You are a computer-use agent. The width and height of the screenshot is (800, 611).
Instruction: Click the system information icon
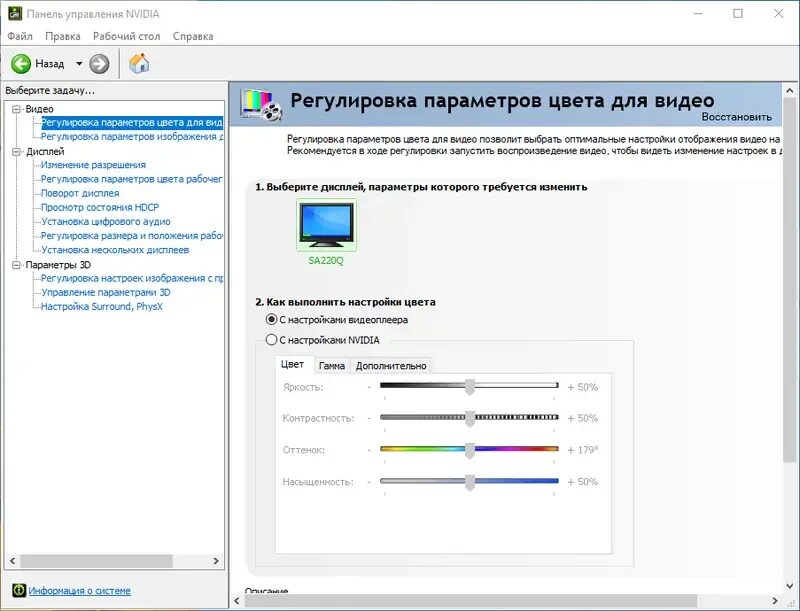(19, 590)
